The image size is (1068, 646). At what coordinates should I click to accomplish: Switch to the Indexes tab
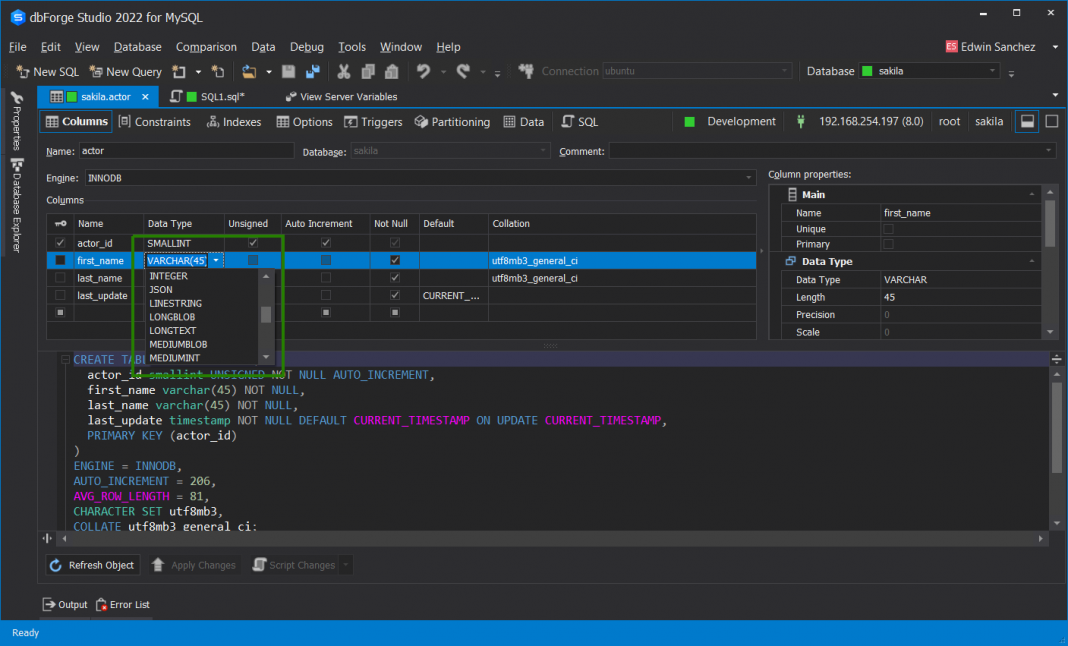click(234, 122)
